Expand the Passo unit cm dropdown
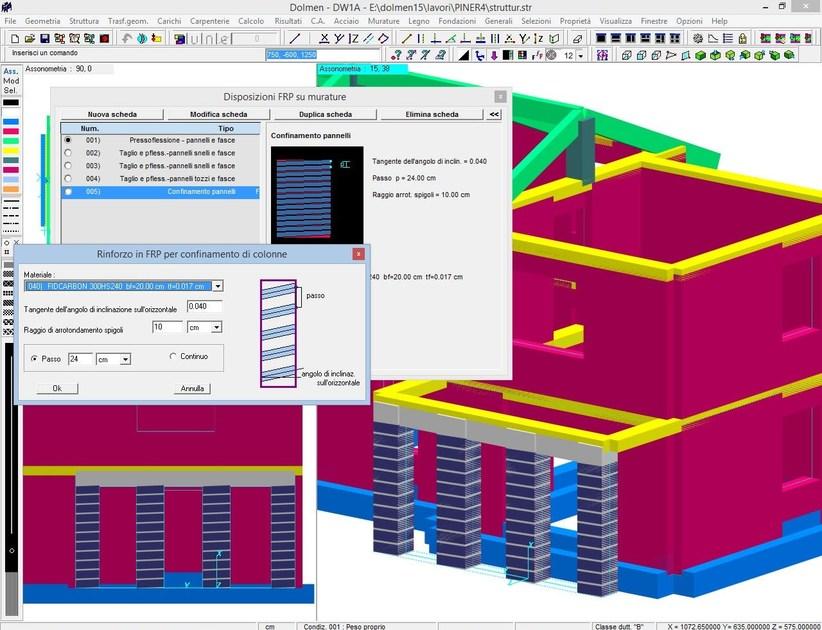Image resolution: width=822 pixels, height=630 pixels. click(125, 359)
